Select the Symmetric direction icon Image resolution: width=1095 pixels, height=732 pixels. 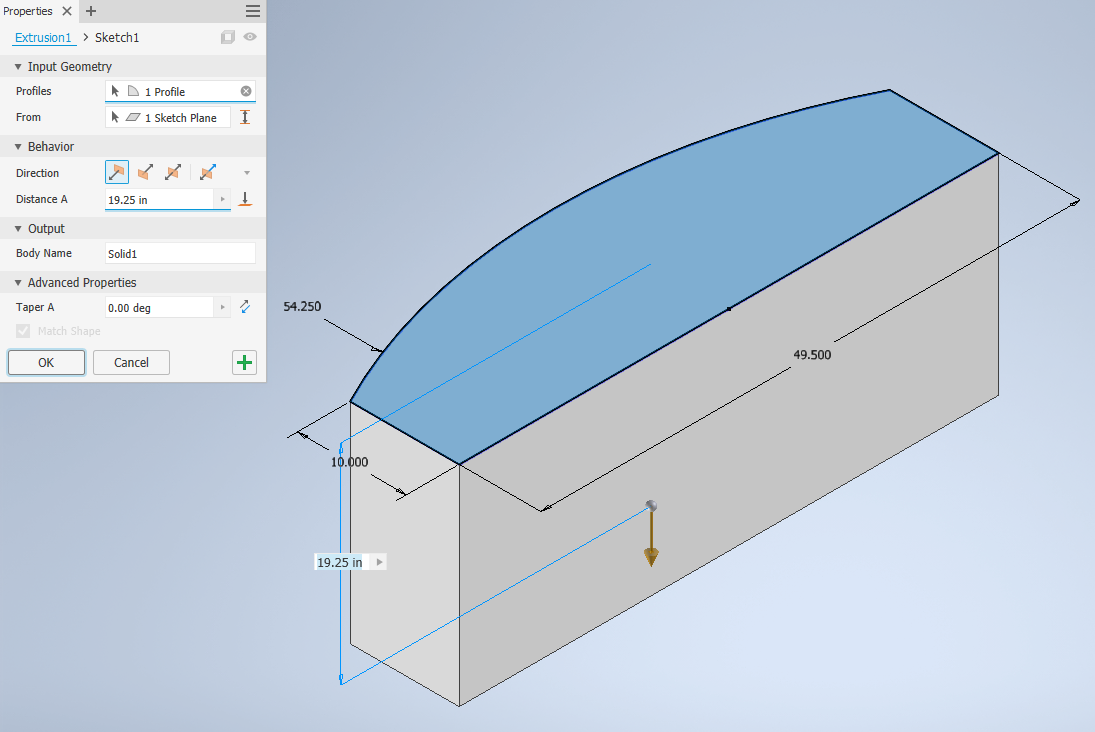click(173, 172)
